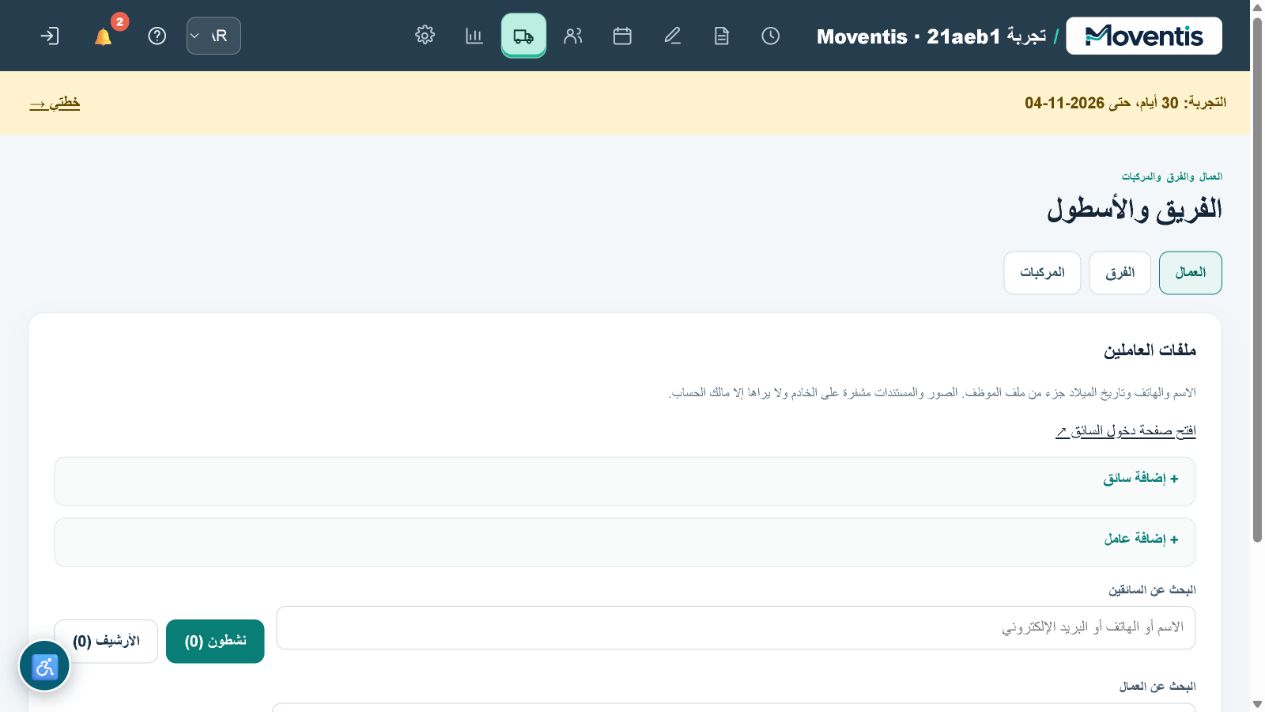The height and width of the screenshot is (712, 1265).
Task: Switch to the الفرق tab
Action: click(x=1120, y=273)
